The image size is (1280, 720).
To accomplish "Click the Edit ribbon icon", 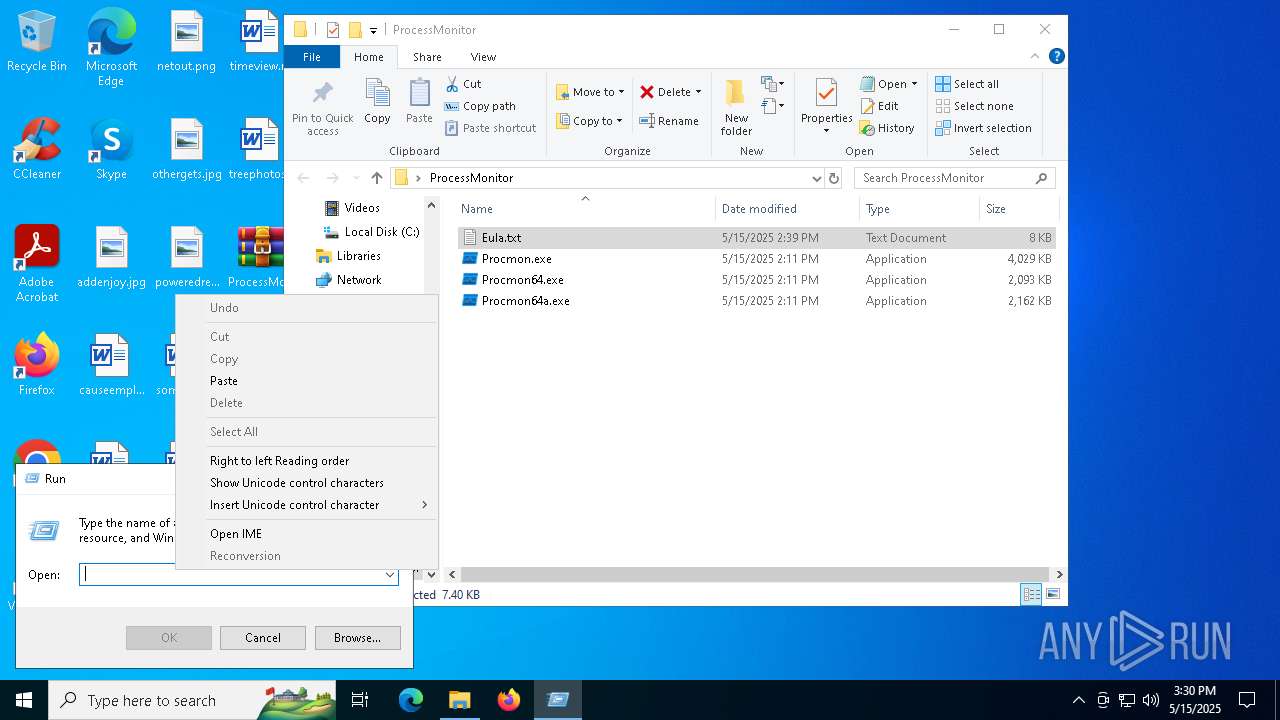I will click(x=868, y=106).
